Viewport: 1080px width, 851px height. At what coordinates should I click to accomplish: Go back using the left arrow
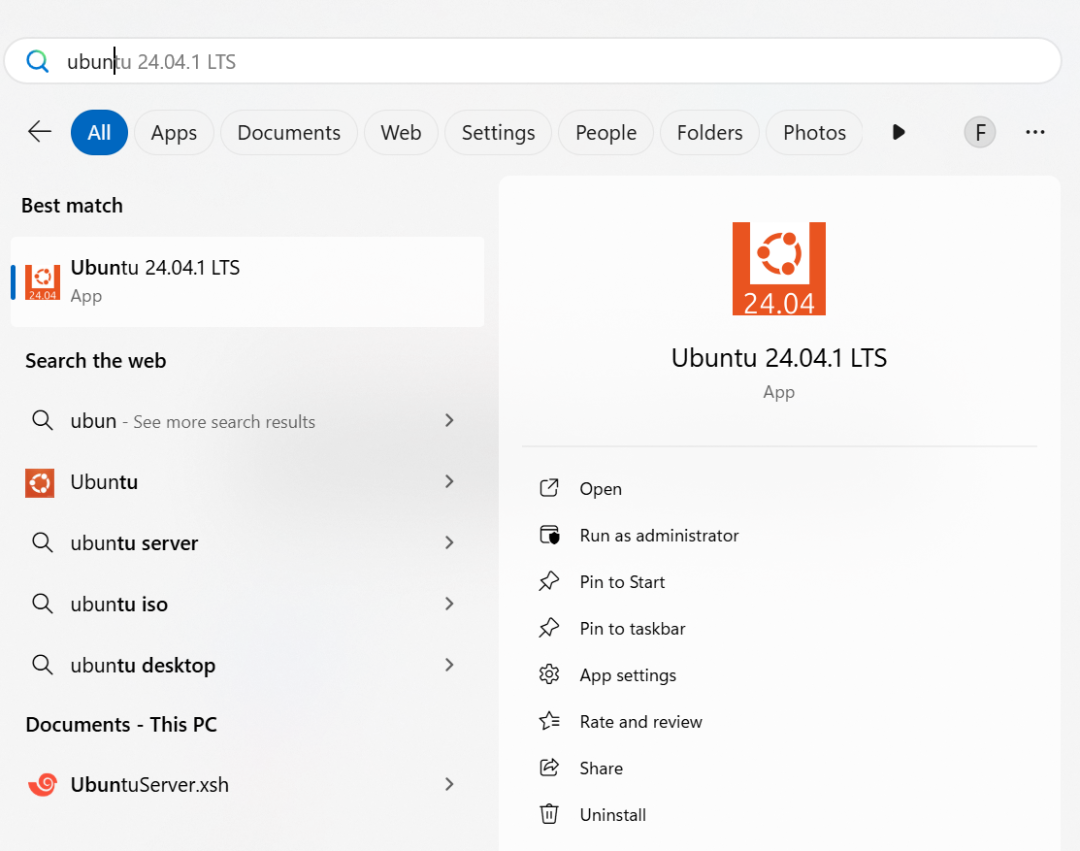[x=39, y=132]
